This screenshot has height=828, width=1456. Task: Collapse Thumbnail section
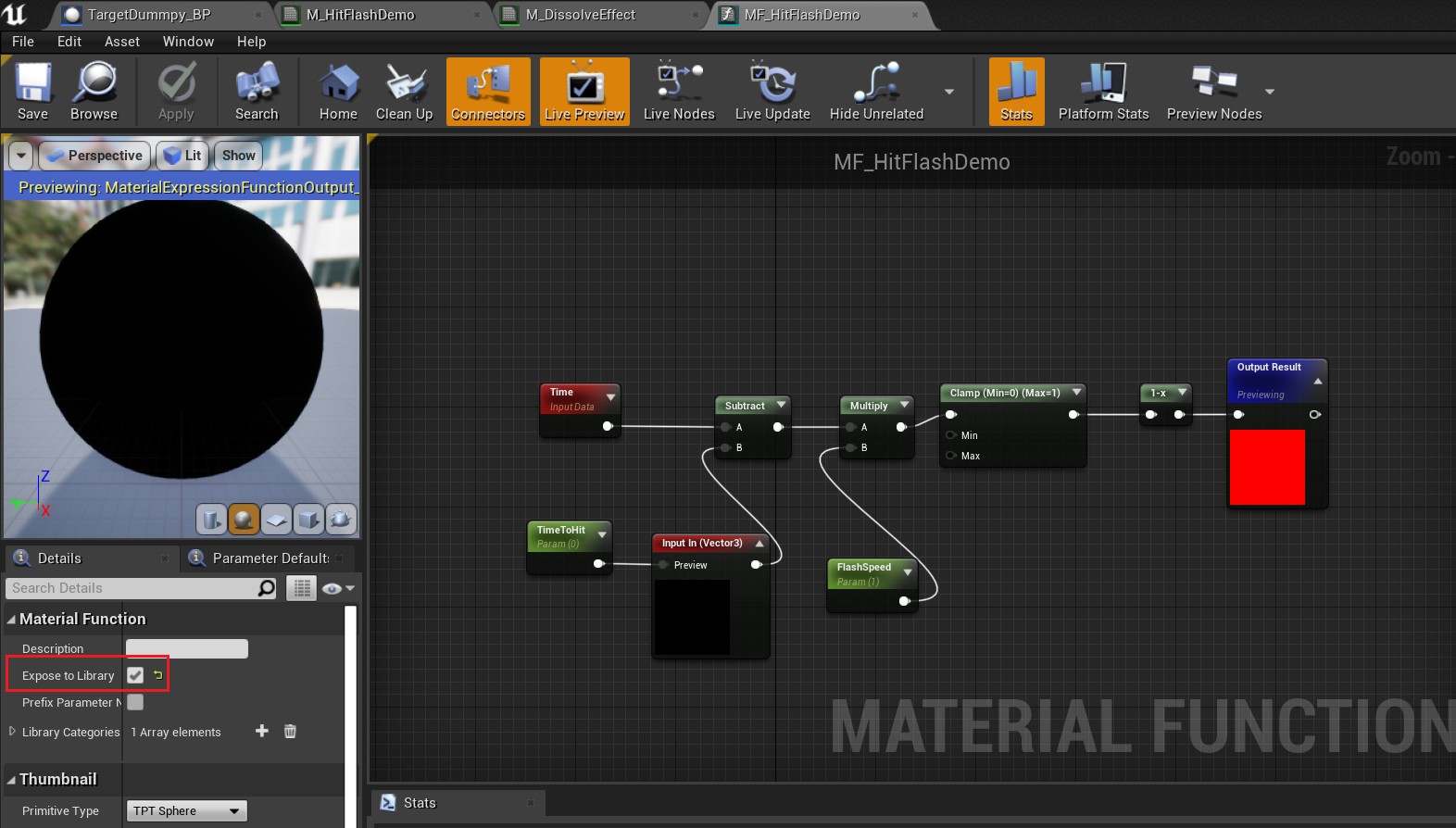click(11, 779)
